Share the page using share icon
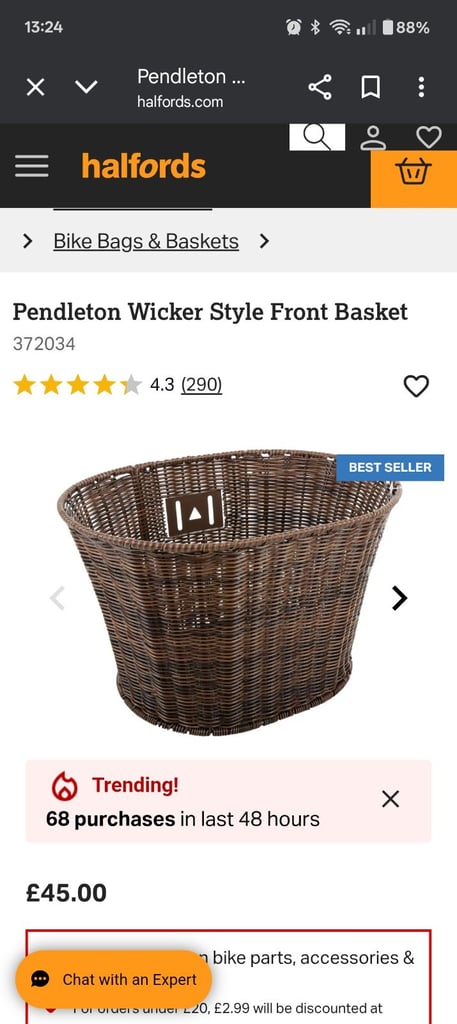This screenshot has width=457, height=1024. (319, 87)
